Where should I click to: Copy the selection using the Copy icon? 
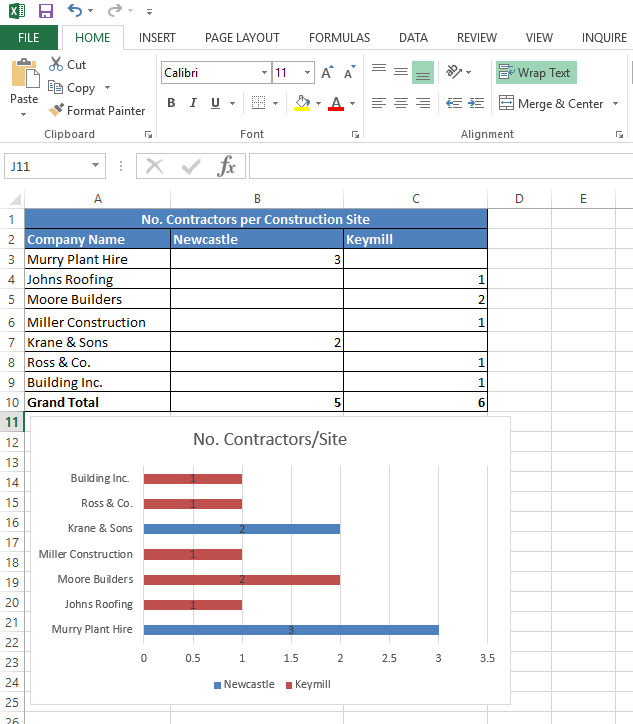coord(55,87)
